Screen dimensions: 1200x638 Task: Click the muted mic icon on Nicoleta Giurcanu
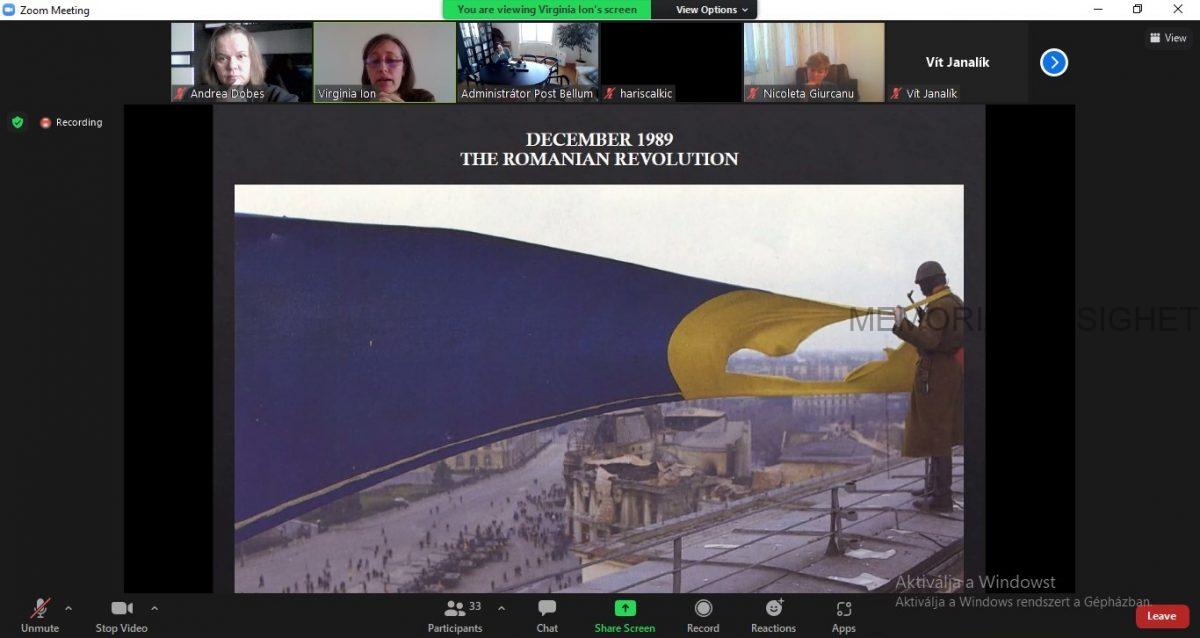(x=753, y=94)
